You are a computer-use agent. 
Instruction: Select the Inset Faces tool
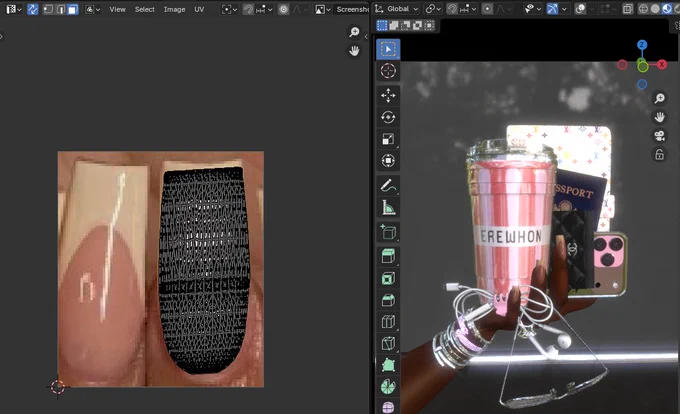point(388,278)
